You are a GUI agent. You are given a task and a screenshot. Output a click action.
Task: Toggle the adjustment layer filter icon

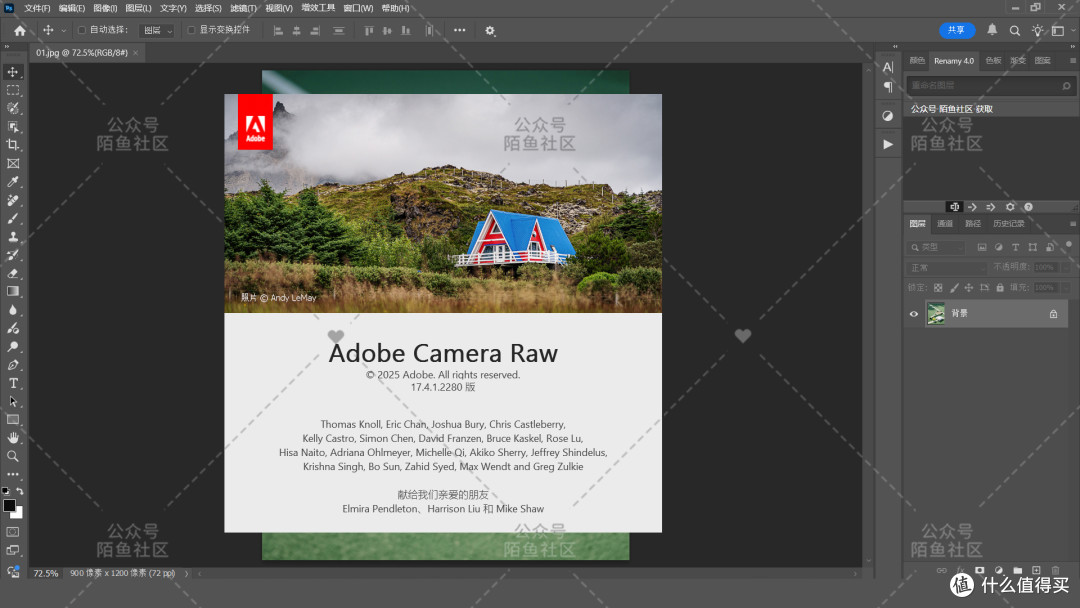[999, 247]
